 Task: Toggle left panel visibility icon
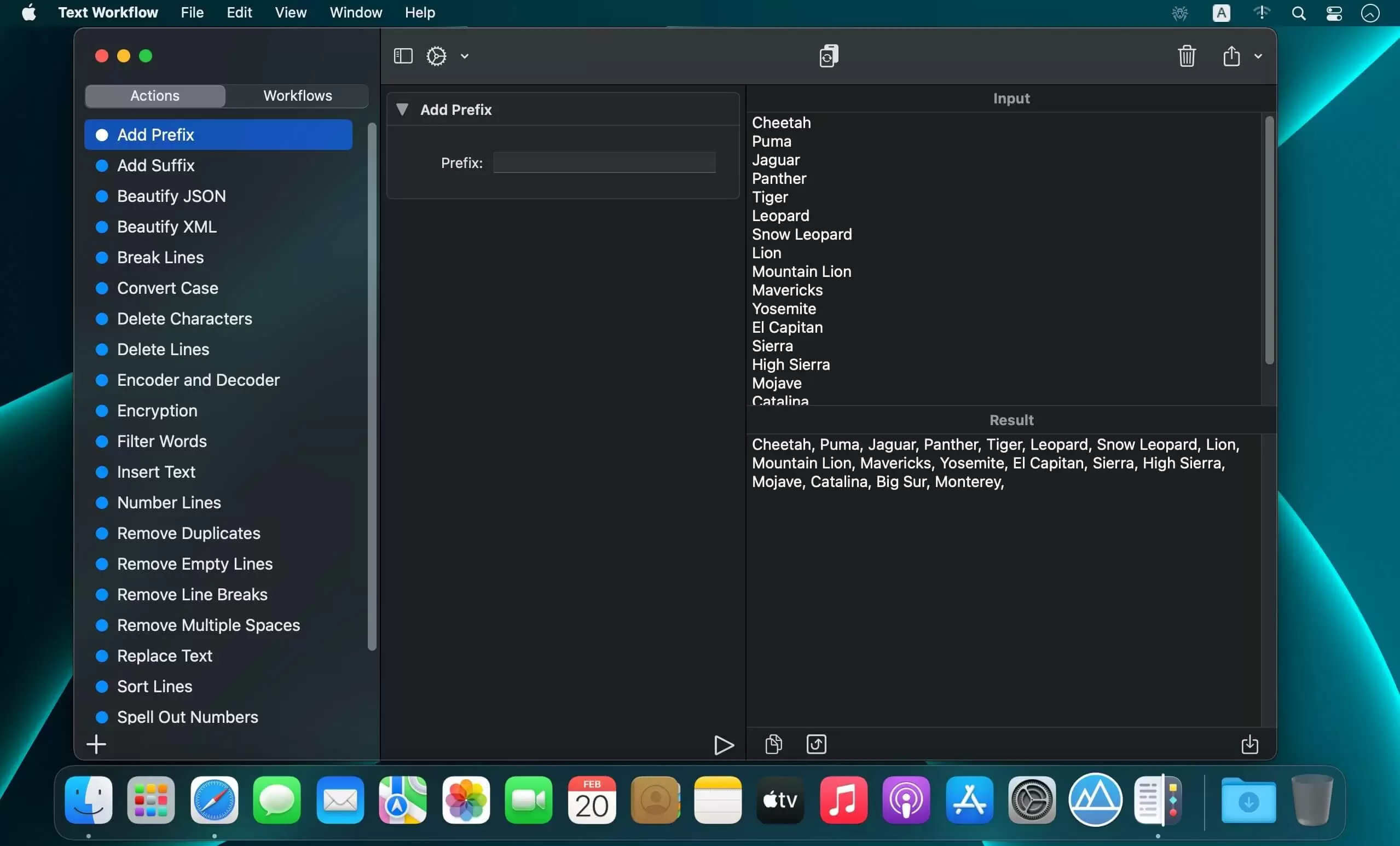point(404,56)
